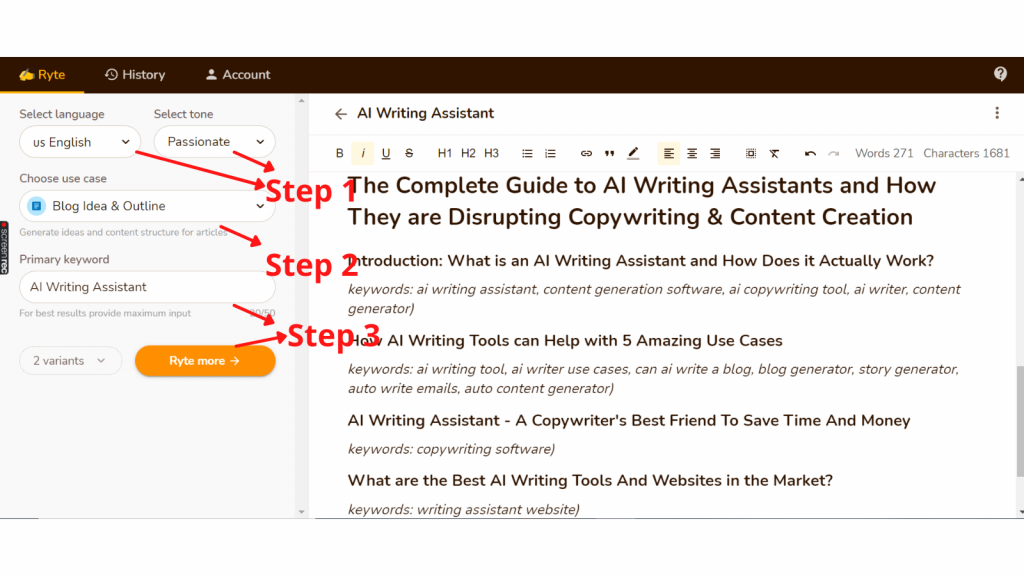
Task: Toggle bold formatting in the editor toolbar
Action: [x=340, y=153]
